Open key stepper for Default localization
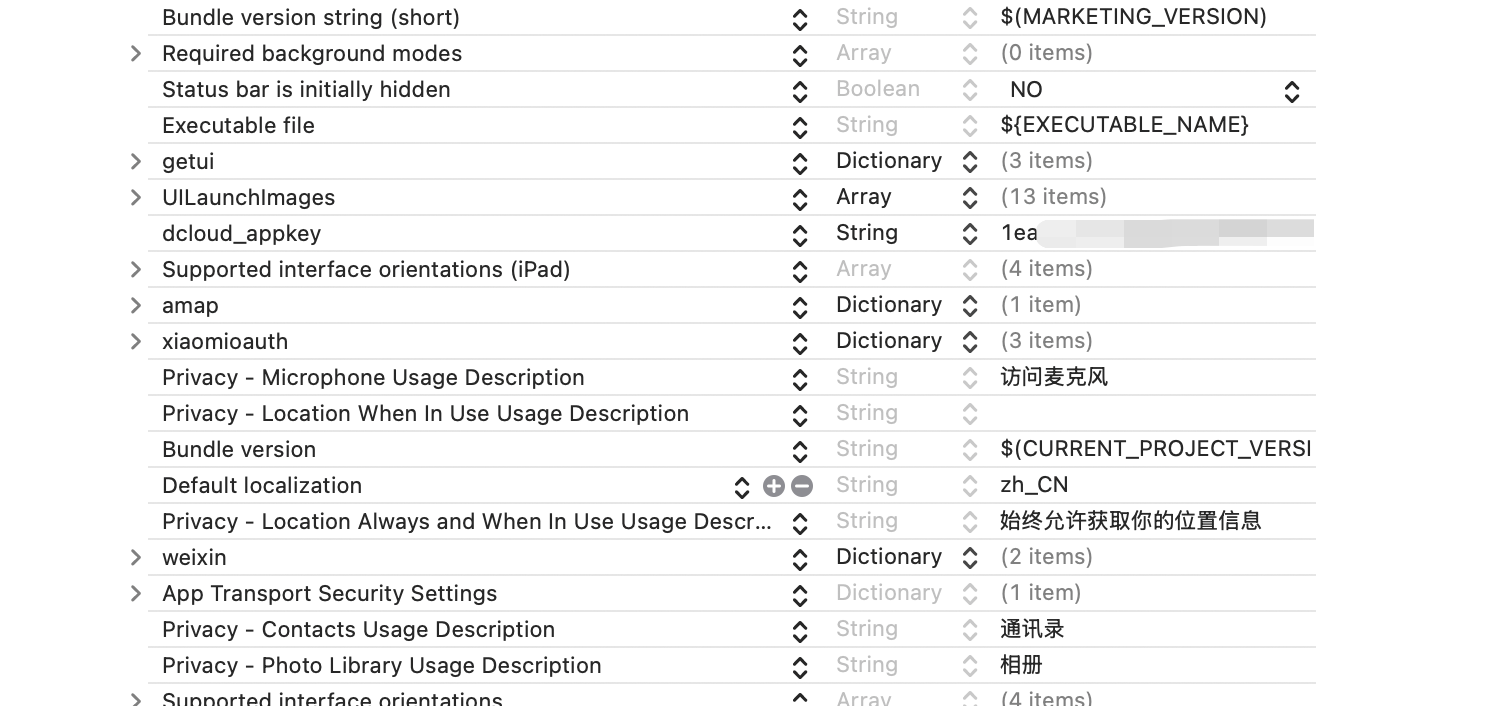This screenshot has width=1492, height=706. [x=741, y=486]
